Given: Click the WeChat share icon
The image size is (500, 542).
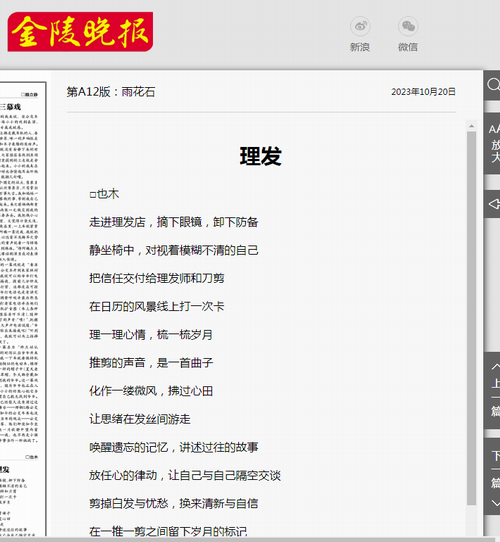Looking at the screenshot, I should pyautogui.click(x=408, y=26).
